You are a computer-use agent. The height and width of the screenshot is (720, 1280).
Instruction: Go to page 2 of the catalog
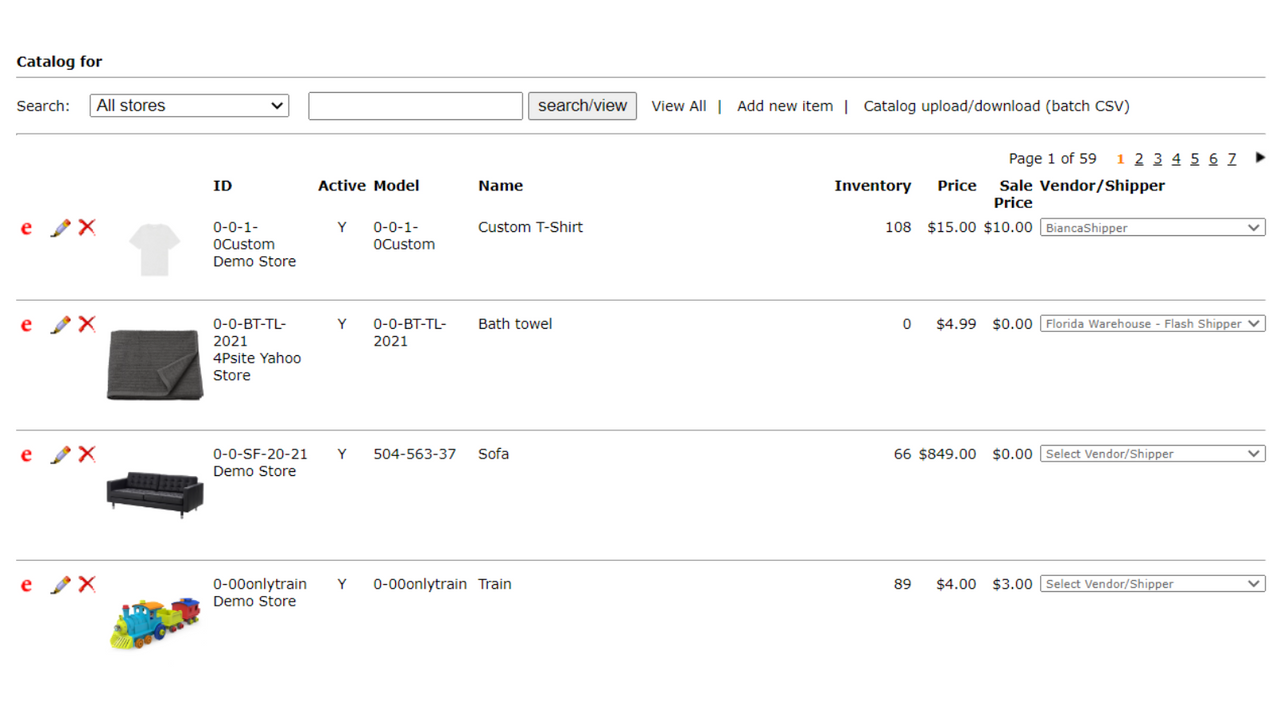1138,157
